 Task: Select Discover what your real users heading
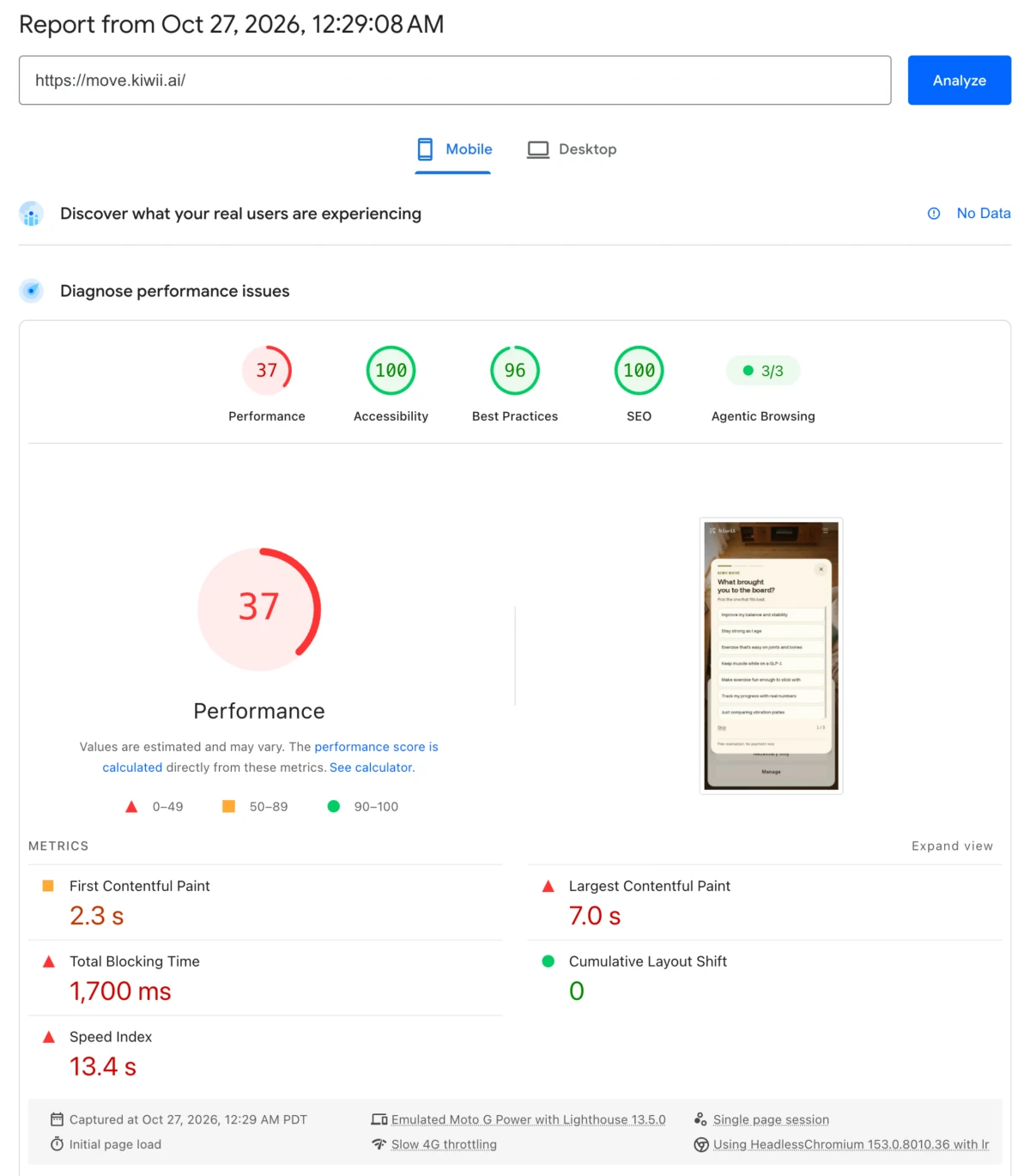[x=240, y=213]
